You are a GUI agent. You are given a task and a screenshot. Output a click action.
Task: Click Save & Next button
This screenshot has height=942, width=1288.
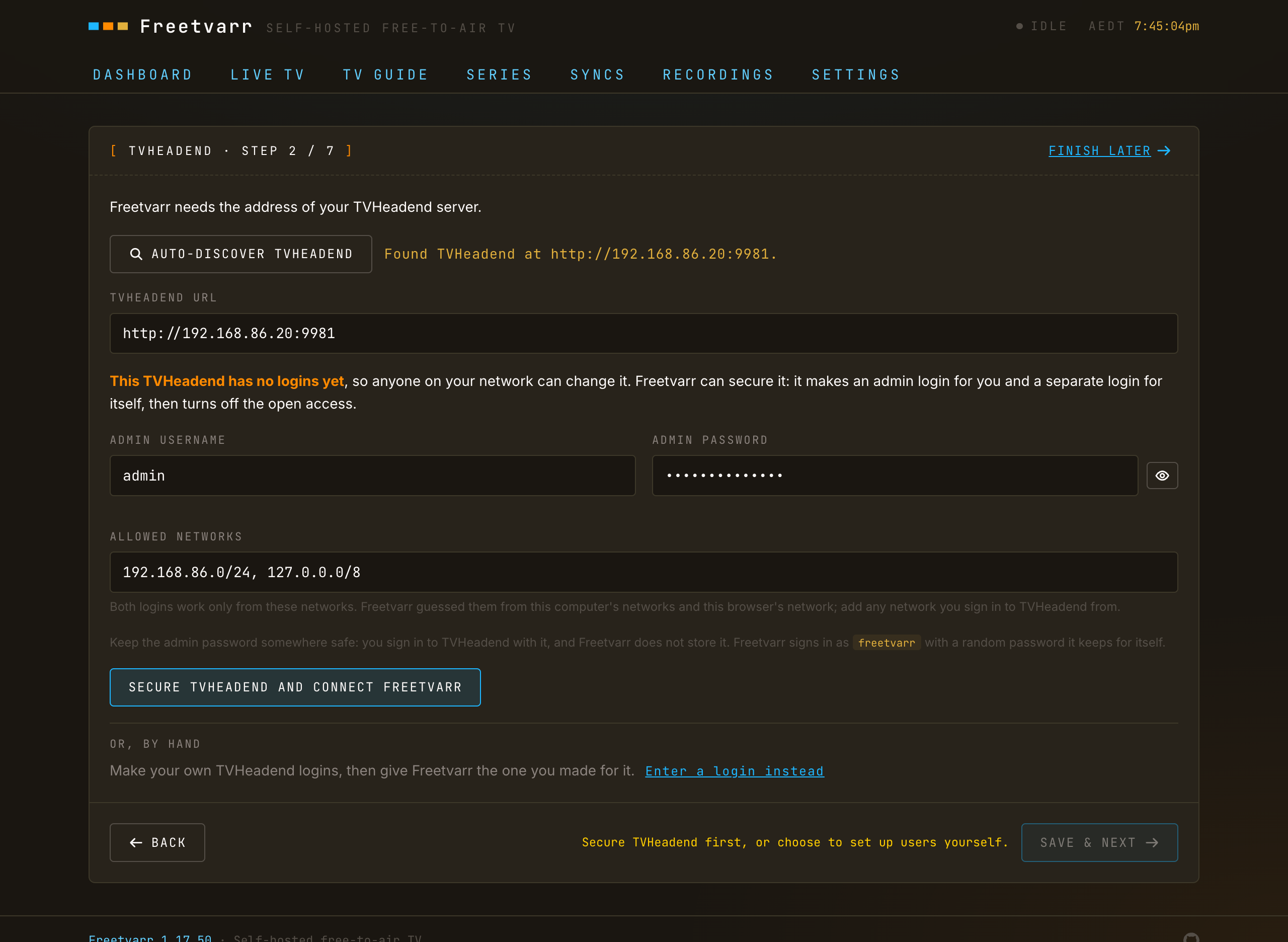coord(1099,842)
